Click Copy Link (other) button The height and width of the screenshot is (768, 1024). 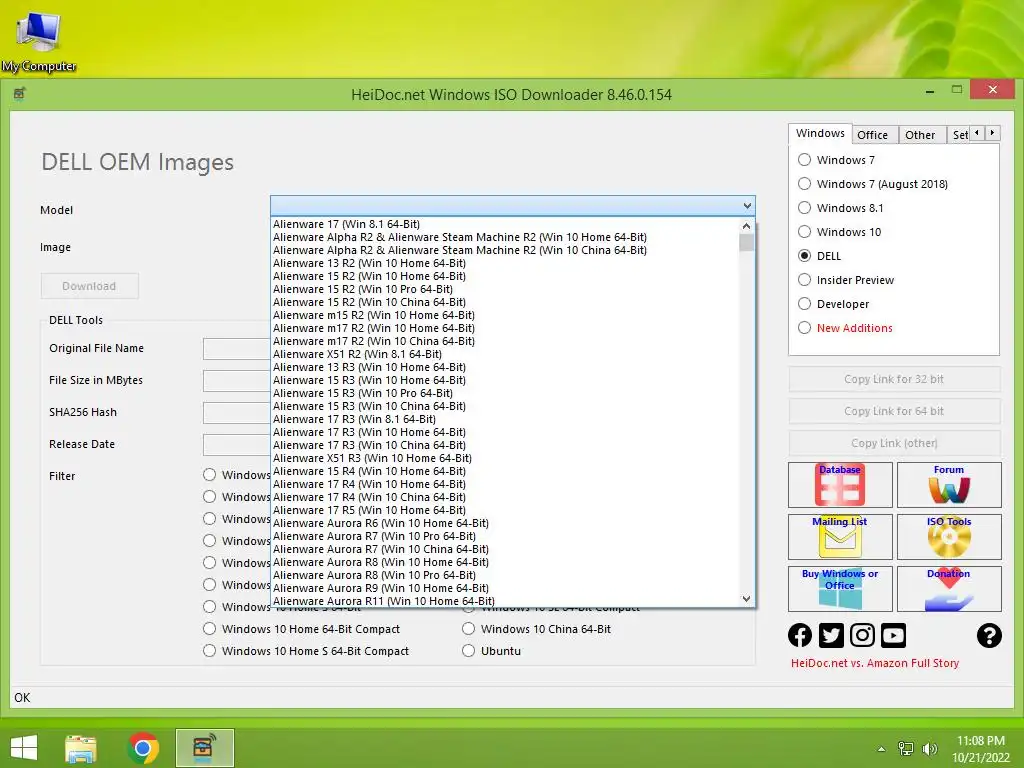[x=894, y=443]
